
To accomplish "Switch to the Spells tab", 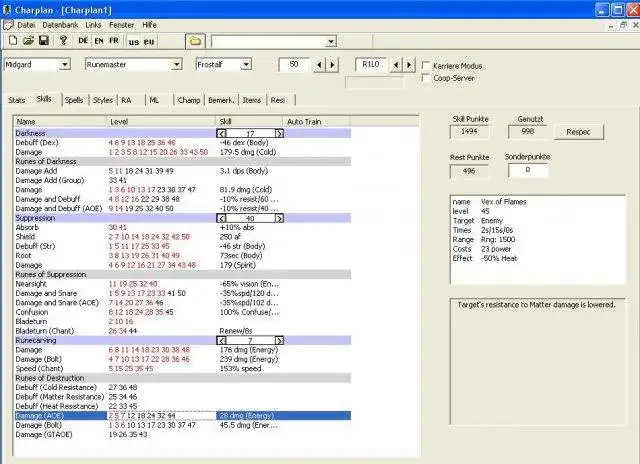I will coord(74,100).
